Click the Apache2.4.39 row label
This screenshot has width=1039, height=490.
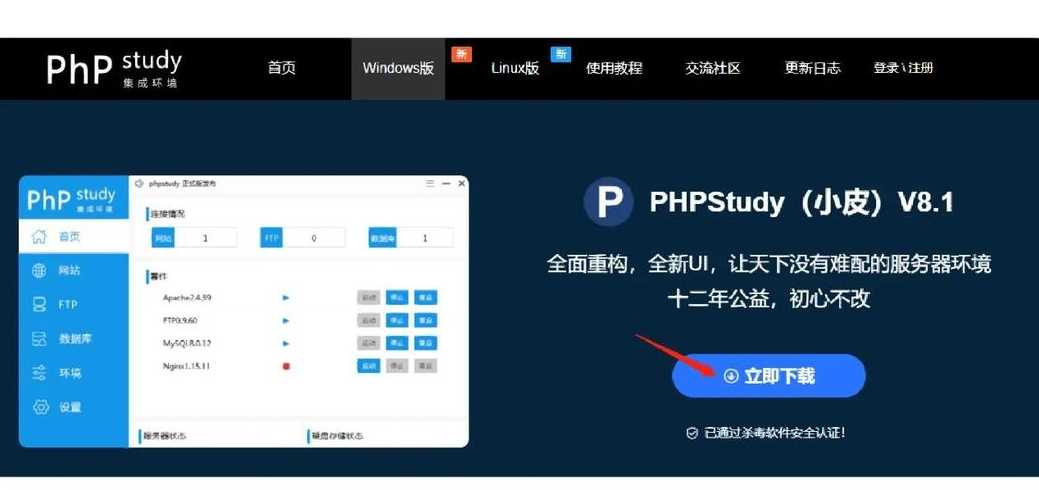coord(187,298)
